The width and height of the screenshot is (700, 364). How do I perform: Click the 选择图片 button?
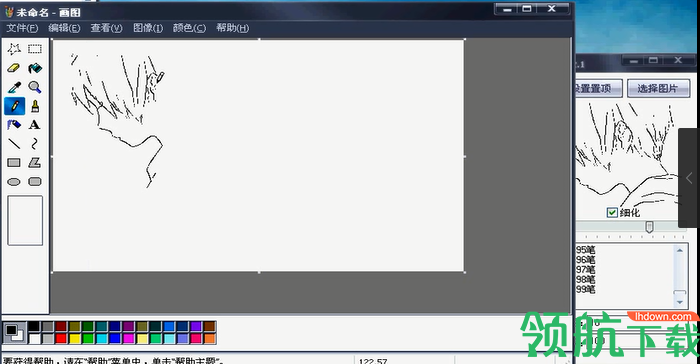coord(658,88)
